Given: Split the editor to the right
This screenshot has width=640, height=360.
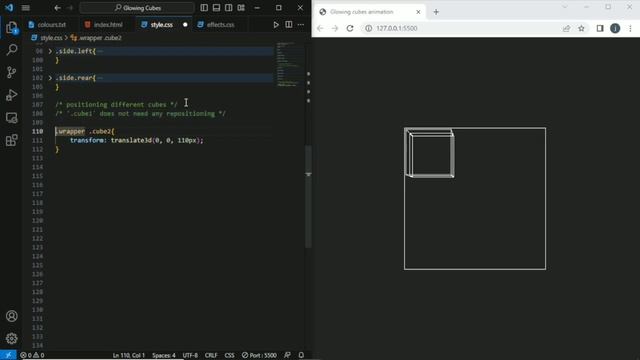Looking at the screenshot, I should (x=289, y=25).
